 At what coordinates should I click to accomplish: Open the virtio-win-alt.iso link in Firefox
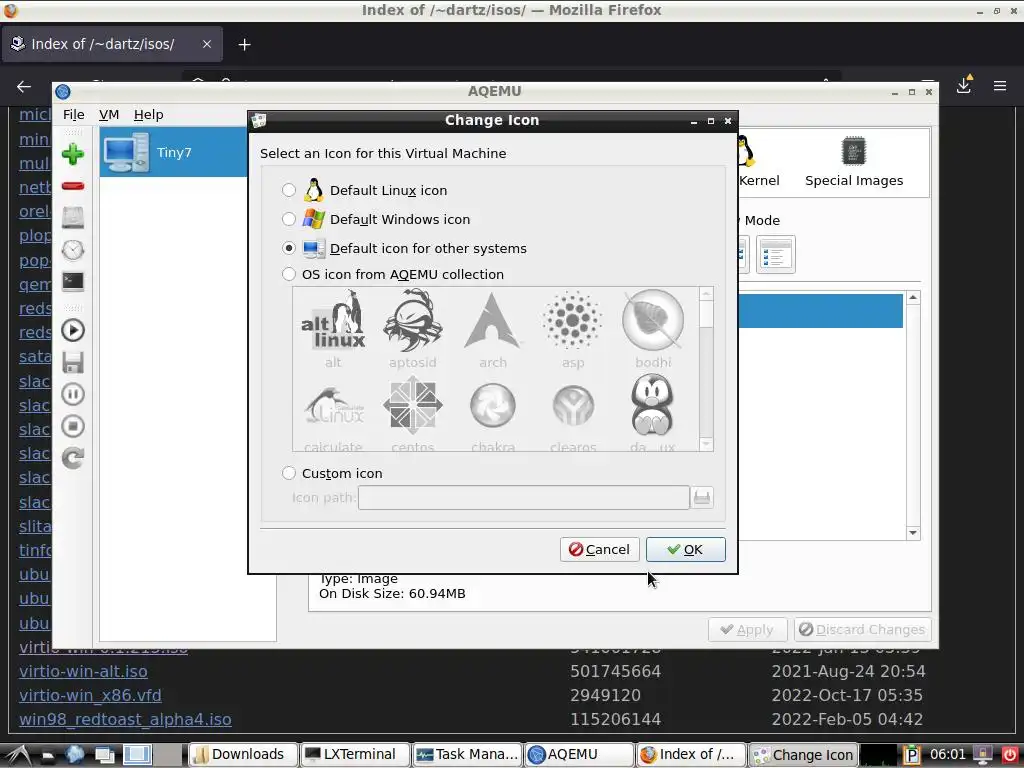click(83, 671)
